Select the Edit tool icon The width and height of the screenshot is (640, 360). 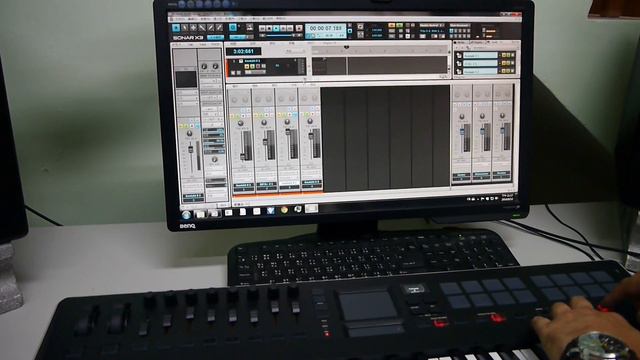tap(202, 28)
